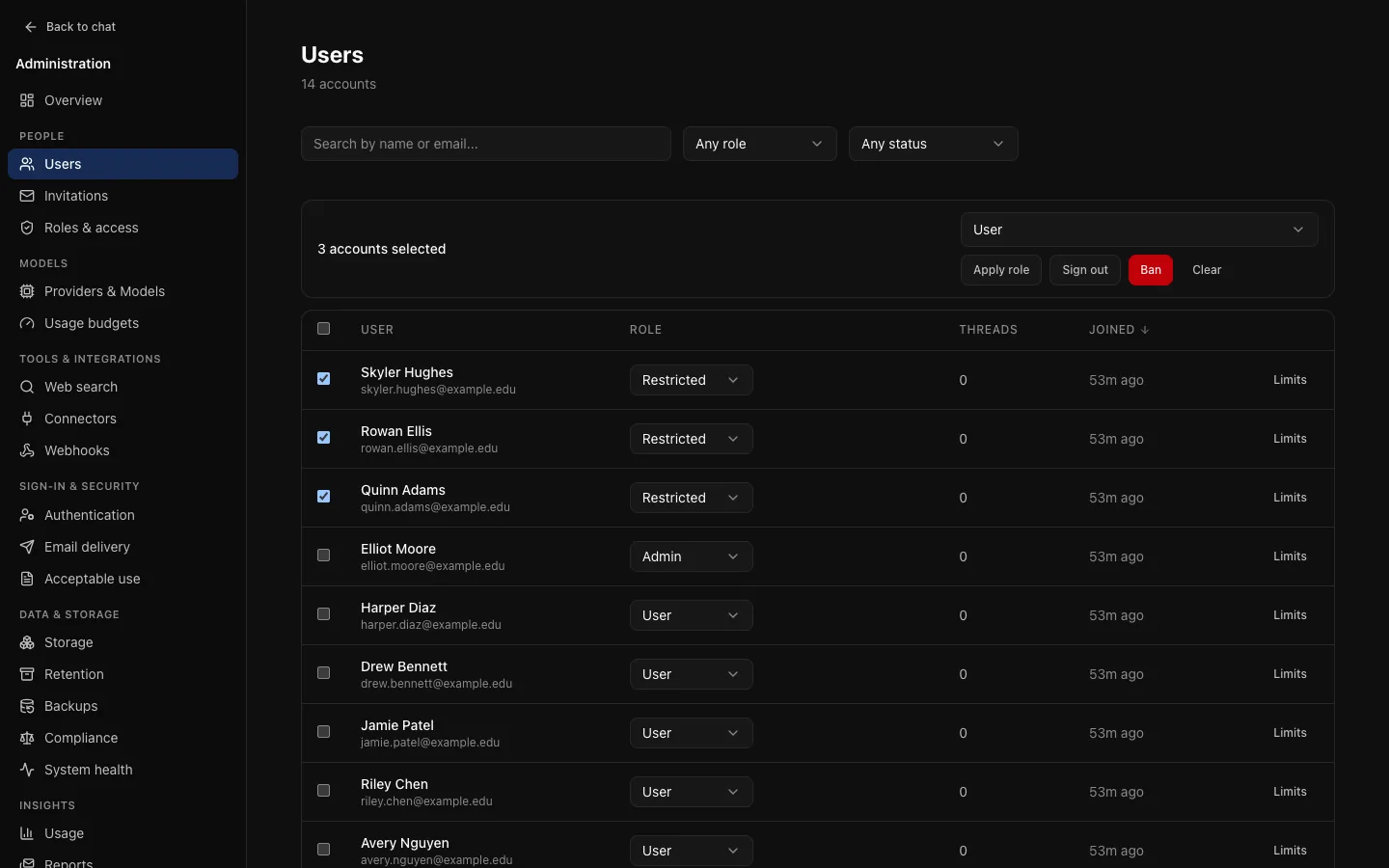This screenshot has width=1389, height=868.
Task: Click the Connectors plug icon
Action: 27,419
